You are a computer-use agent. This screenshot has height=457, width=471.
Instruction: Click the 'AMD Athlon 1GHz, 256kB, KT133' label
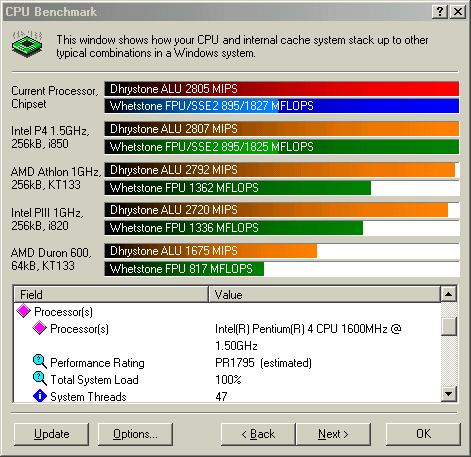point(56,178)
